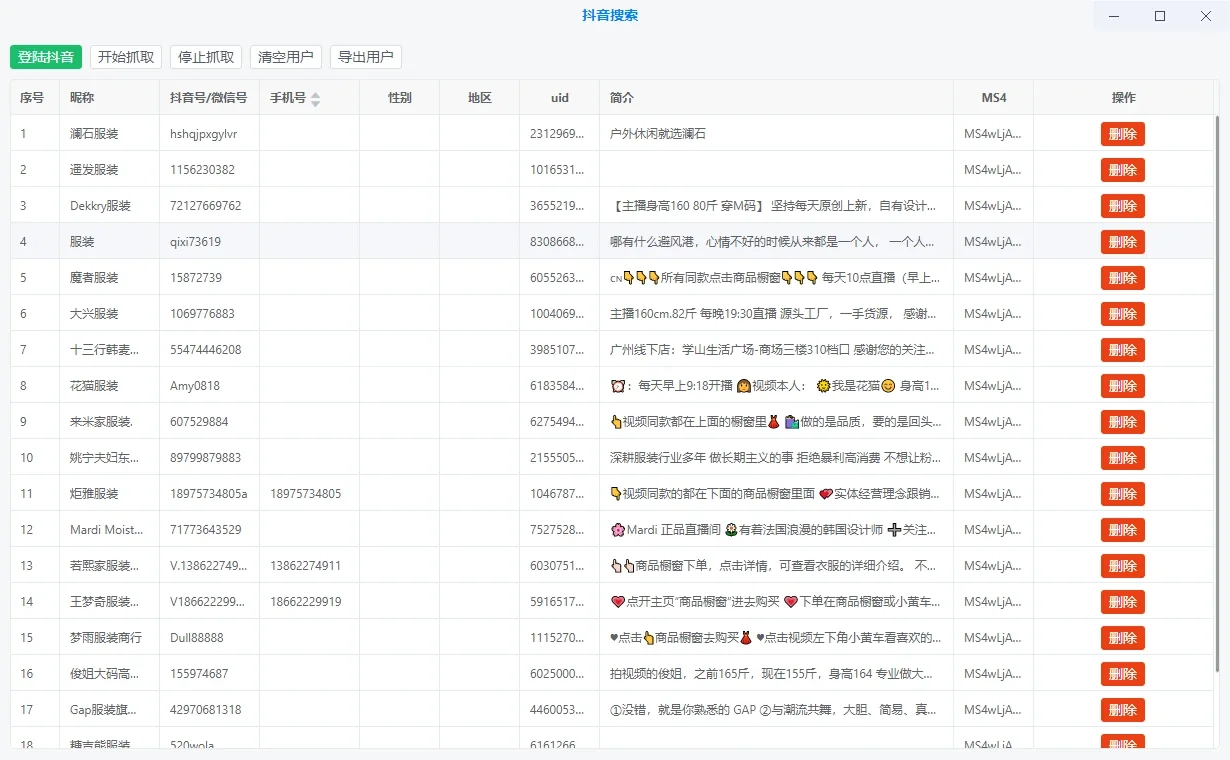
Task: Select the 1156230382 ID cell
Action: (209, 170)
